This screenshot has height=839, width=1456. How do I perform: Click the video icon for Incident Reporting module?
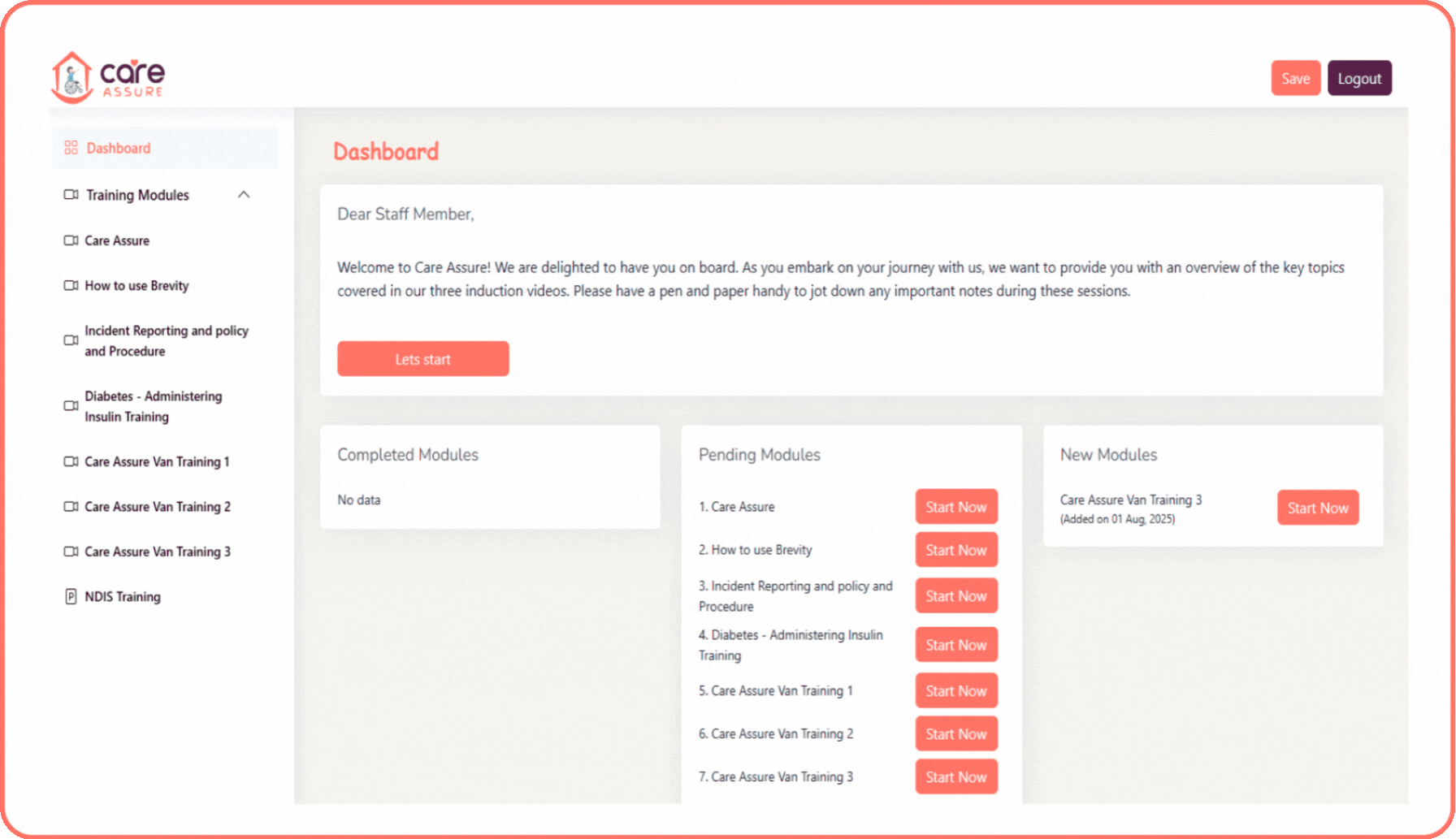(x=70, y=340)
